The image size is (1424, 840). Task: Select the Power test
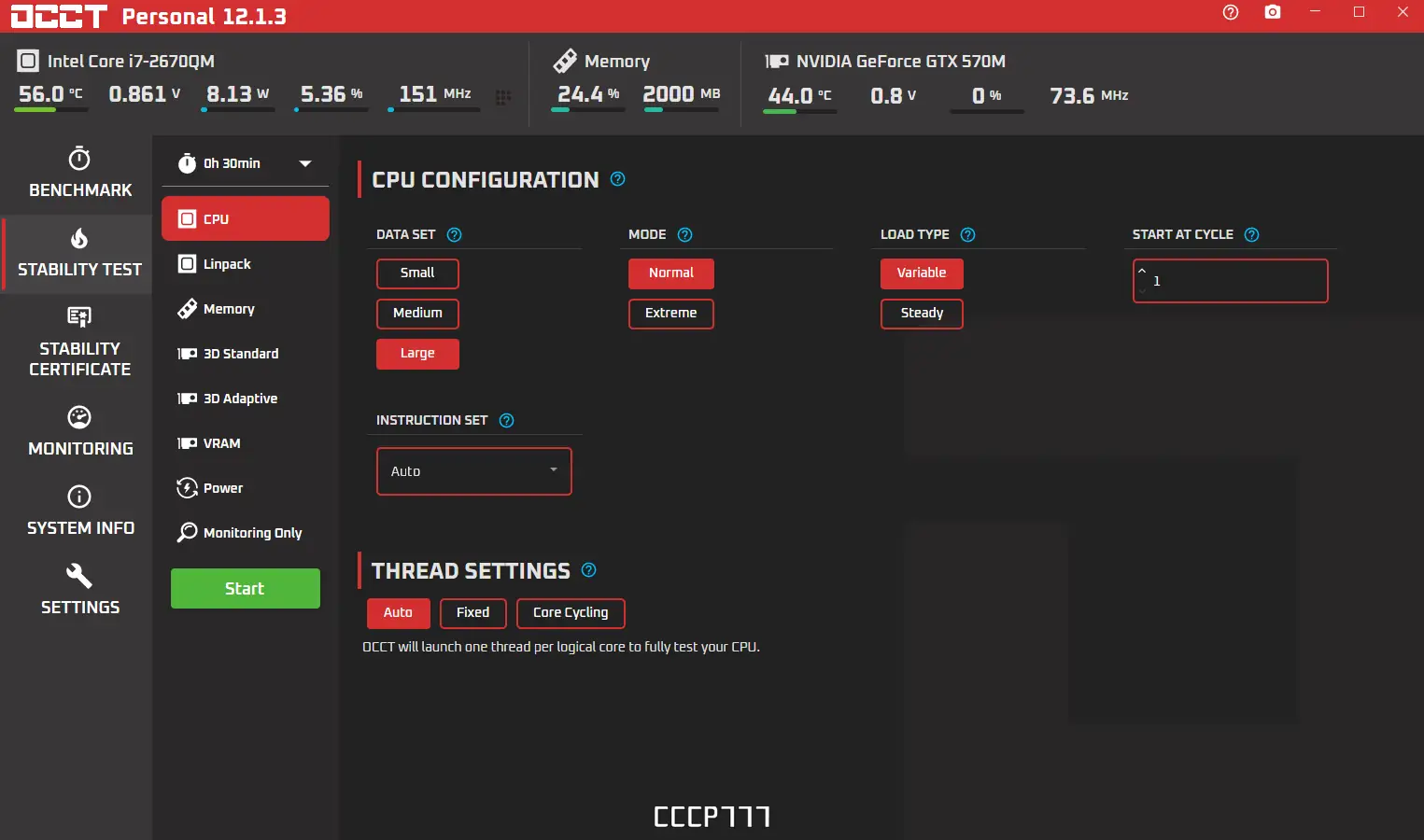point(246,488)
